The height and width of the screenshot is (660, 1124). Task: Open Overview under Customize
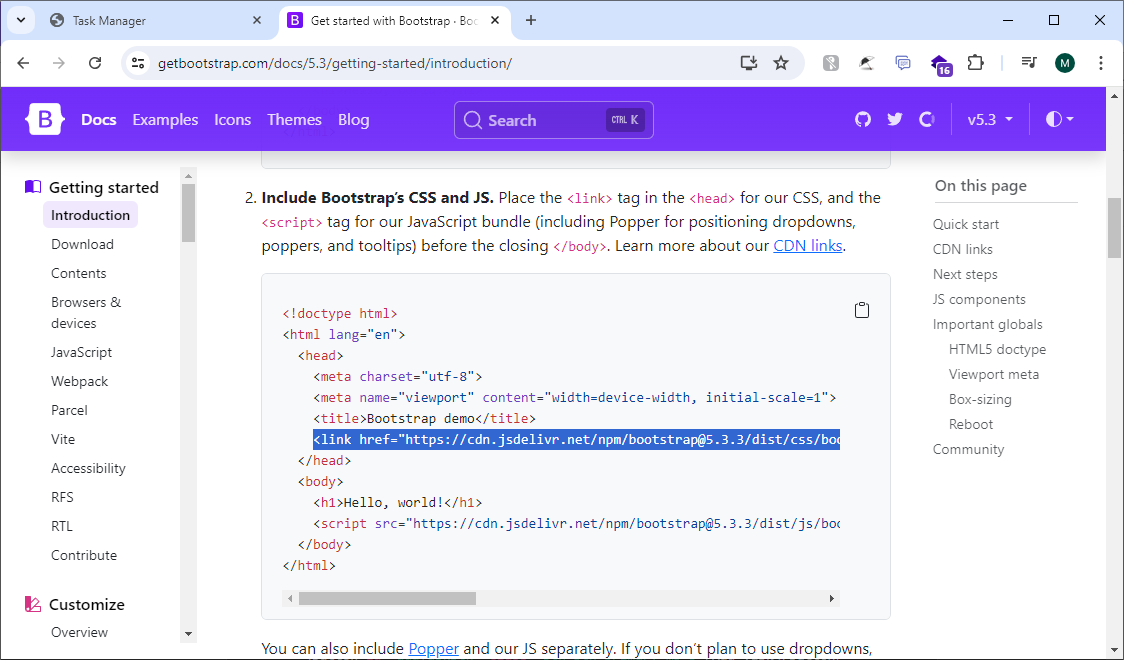pos(80,632)
